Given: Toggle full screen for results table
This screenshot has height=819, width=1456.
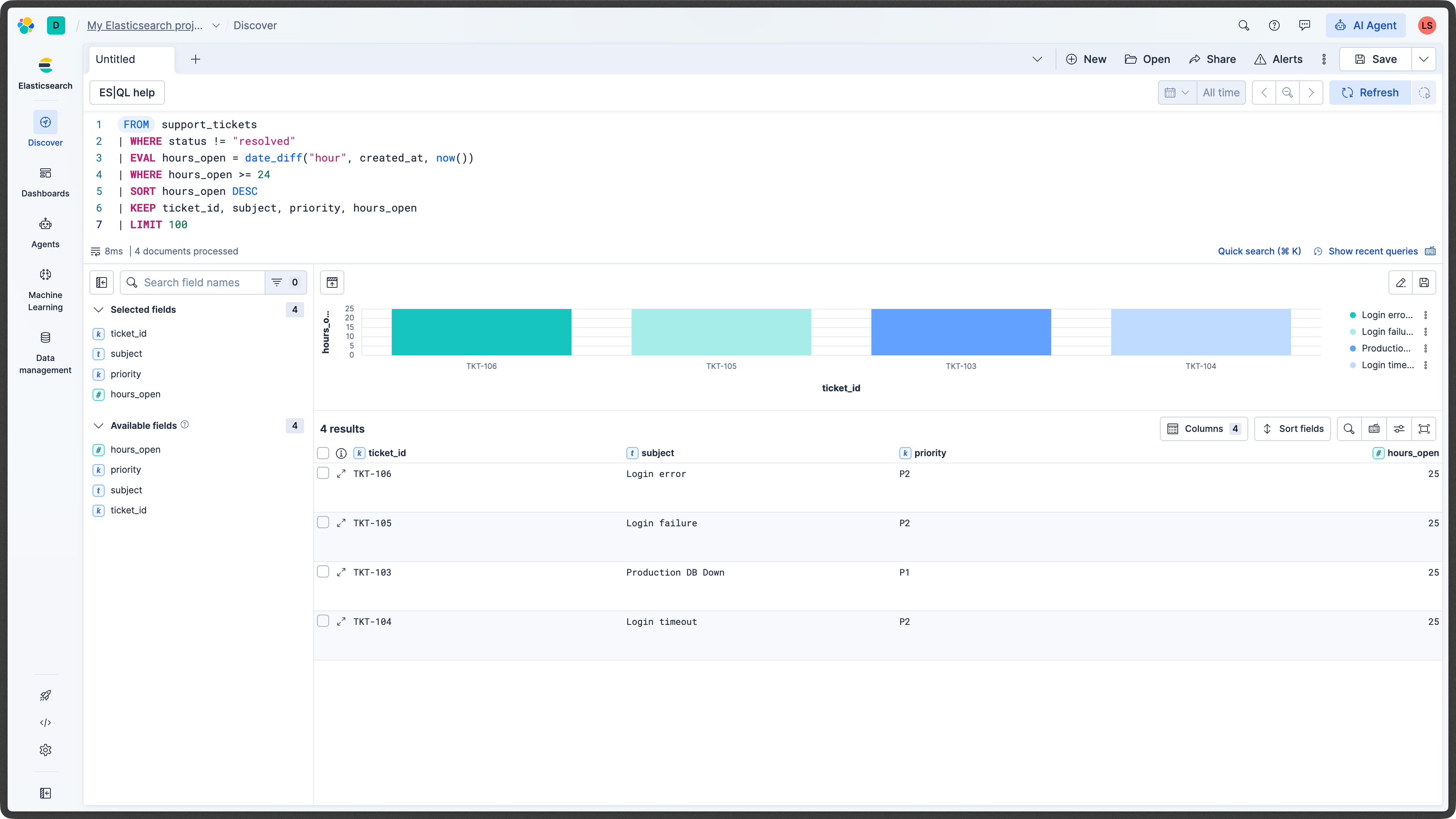Looking at the screenshot, I should [x=1424, y=428].
